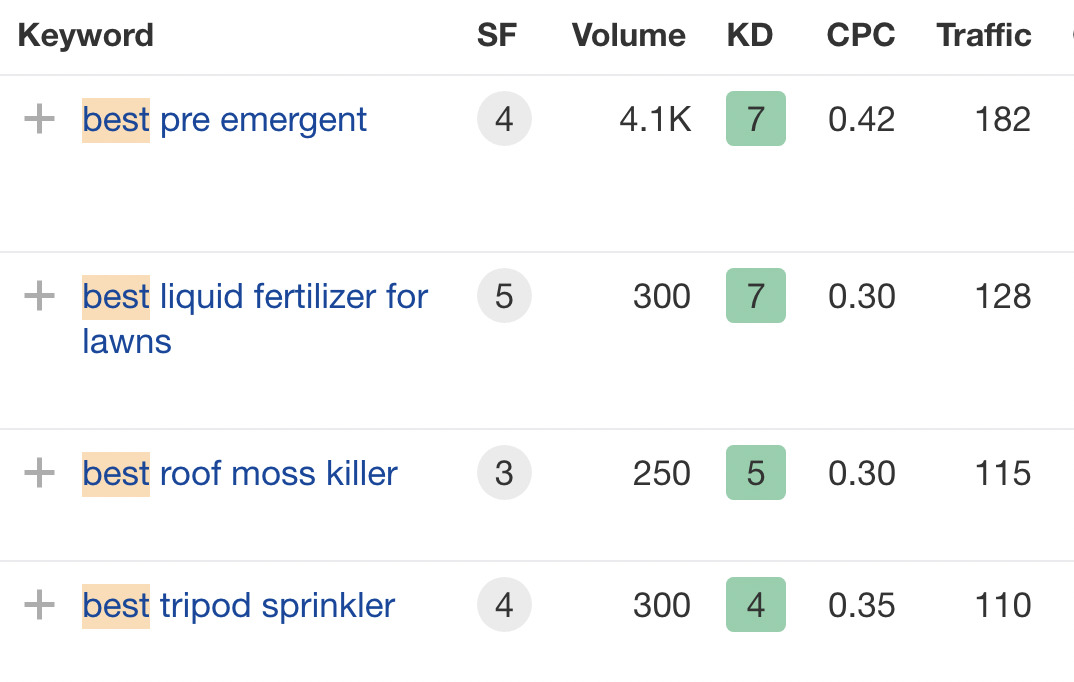Click the green KD indicator showing 7 for liquid fertilizer
The width and height of the screenshot is (1074, 682).
[x=755, y=295]
